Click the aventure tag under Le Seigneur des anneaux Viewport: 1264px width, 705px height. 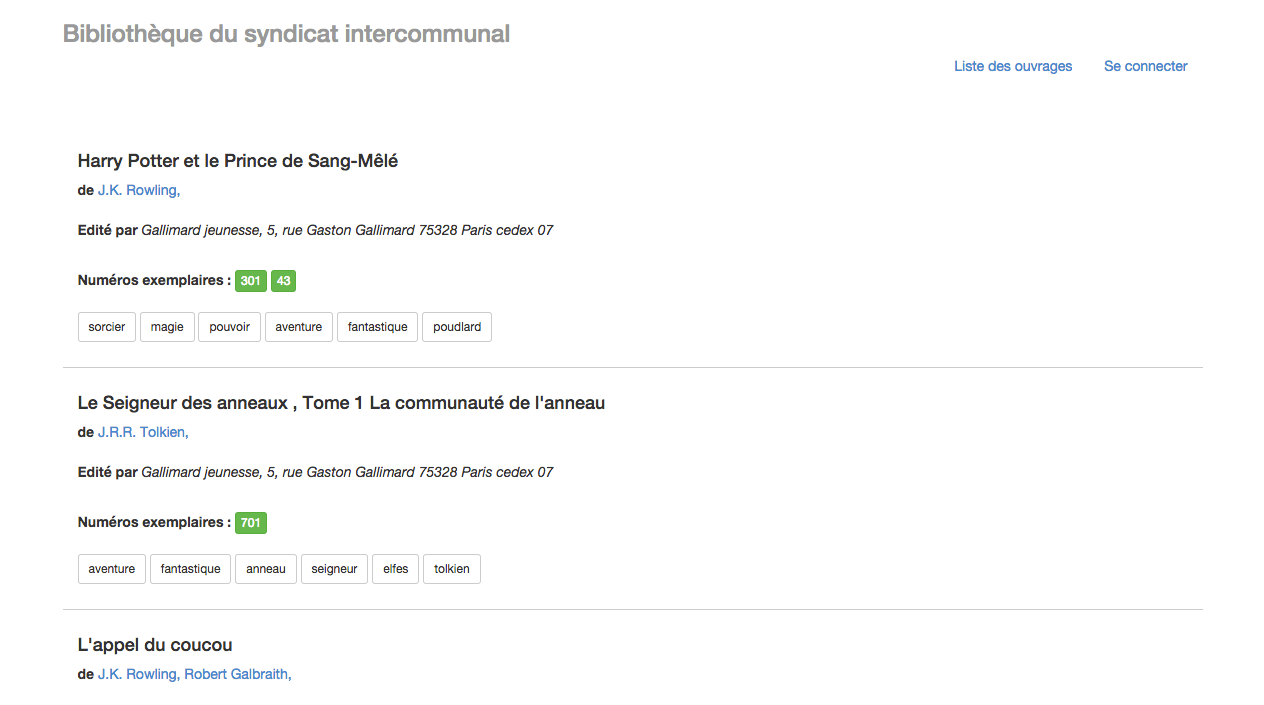[x=112, y=569]
